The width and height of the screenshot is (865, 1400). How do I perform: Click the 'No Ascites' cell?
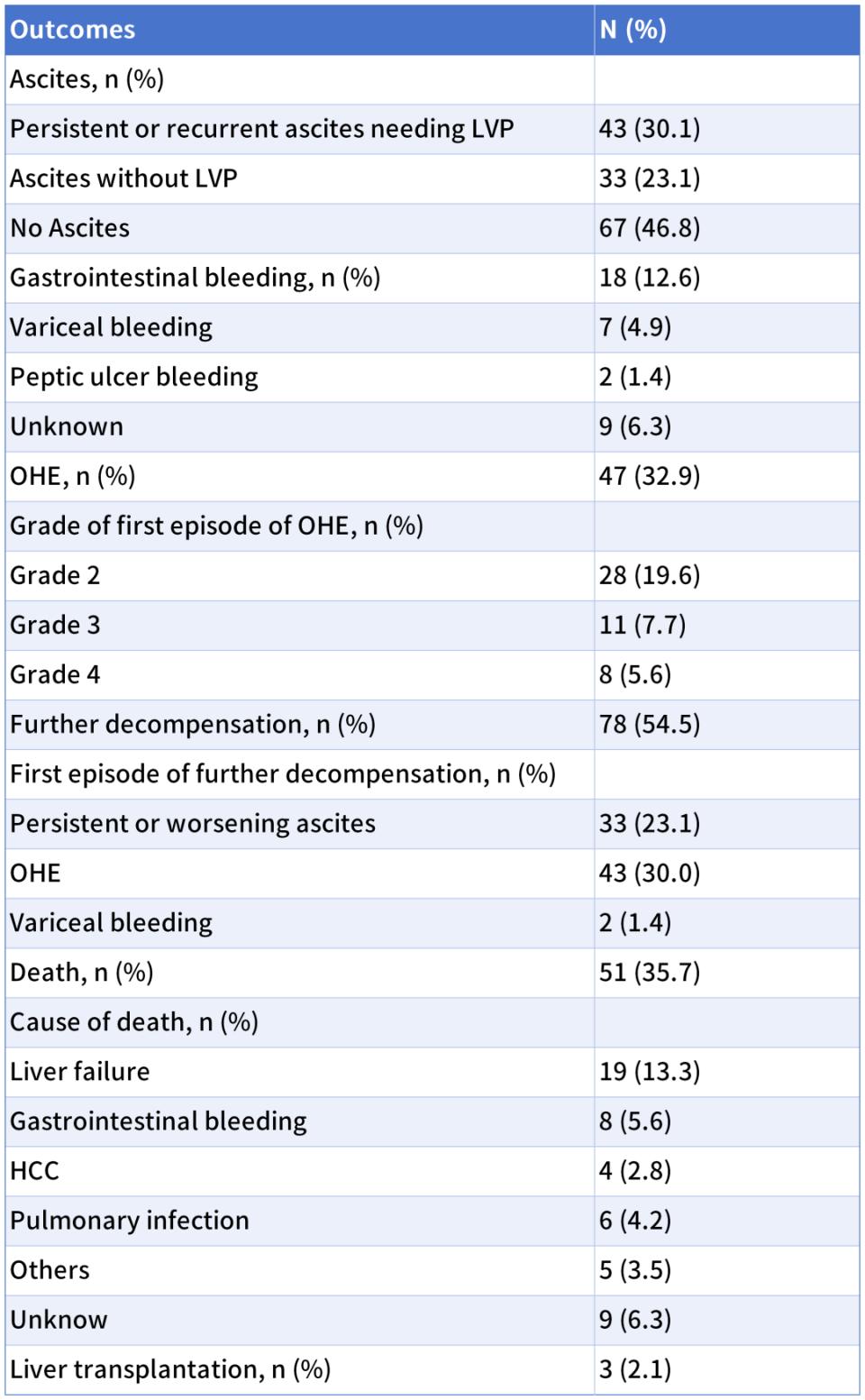70,228
